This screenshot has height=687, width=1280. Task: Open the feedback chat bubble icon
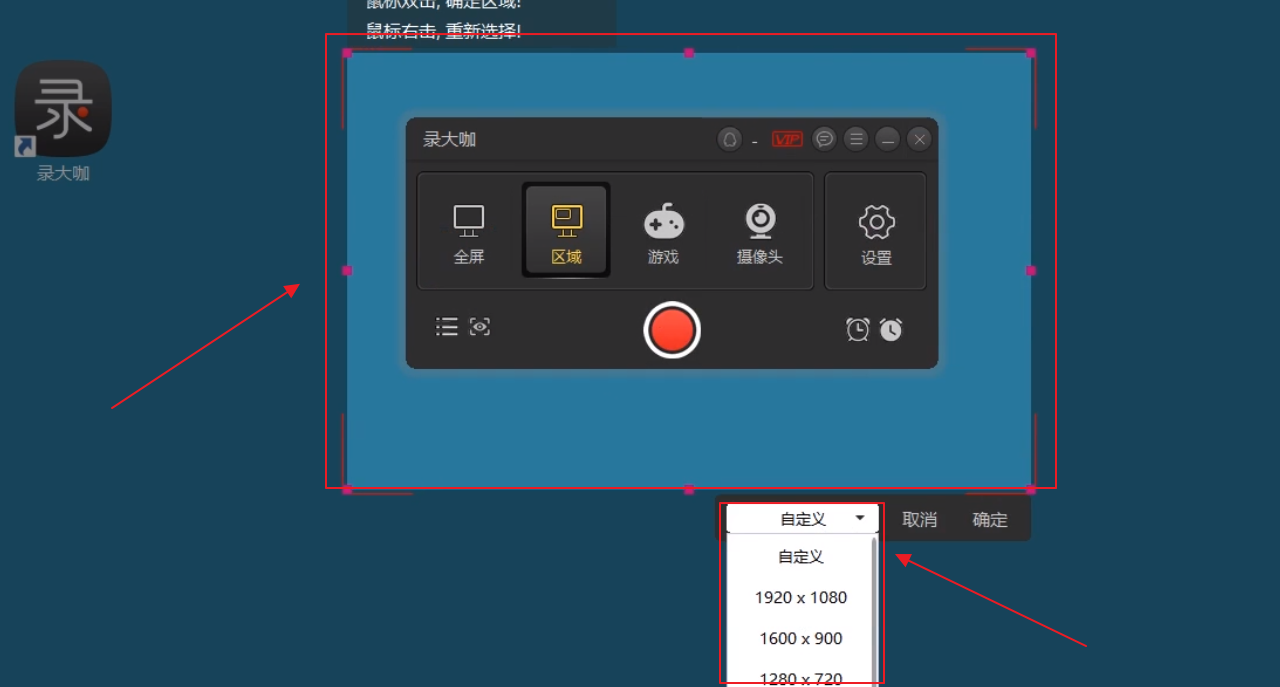[x=823, y=139]
